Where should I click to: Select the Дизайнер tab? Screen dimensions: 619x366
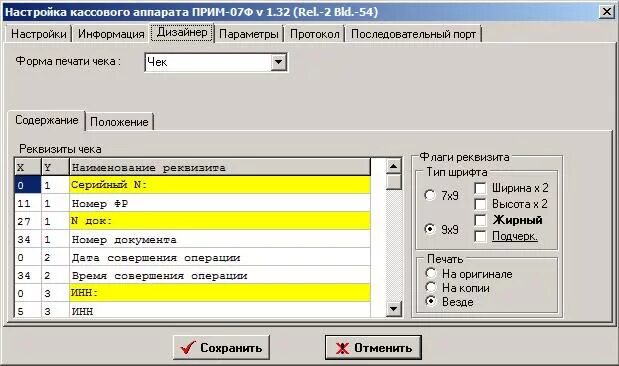[x=182, y=32]
